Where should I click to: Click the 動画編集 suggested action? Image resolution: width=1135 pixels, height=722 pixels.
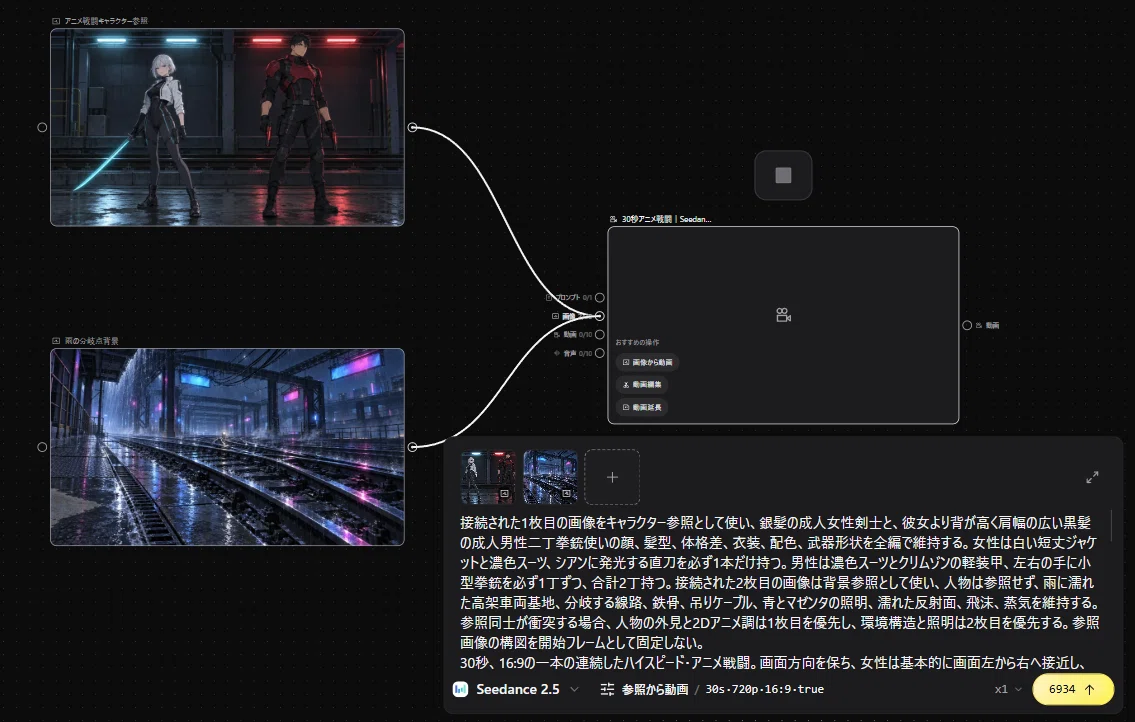[642, 385]
